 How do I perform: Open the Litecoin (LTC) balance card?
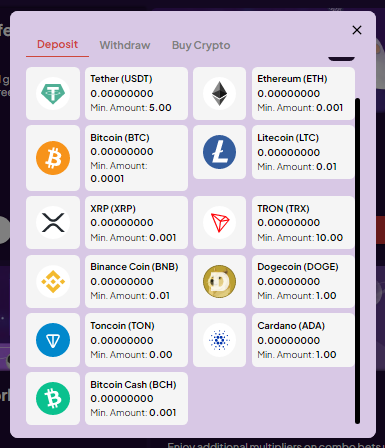coord(303,152)
